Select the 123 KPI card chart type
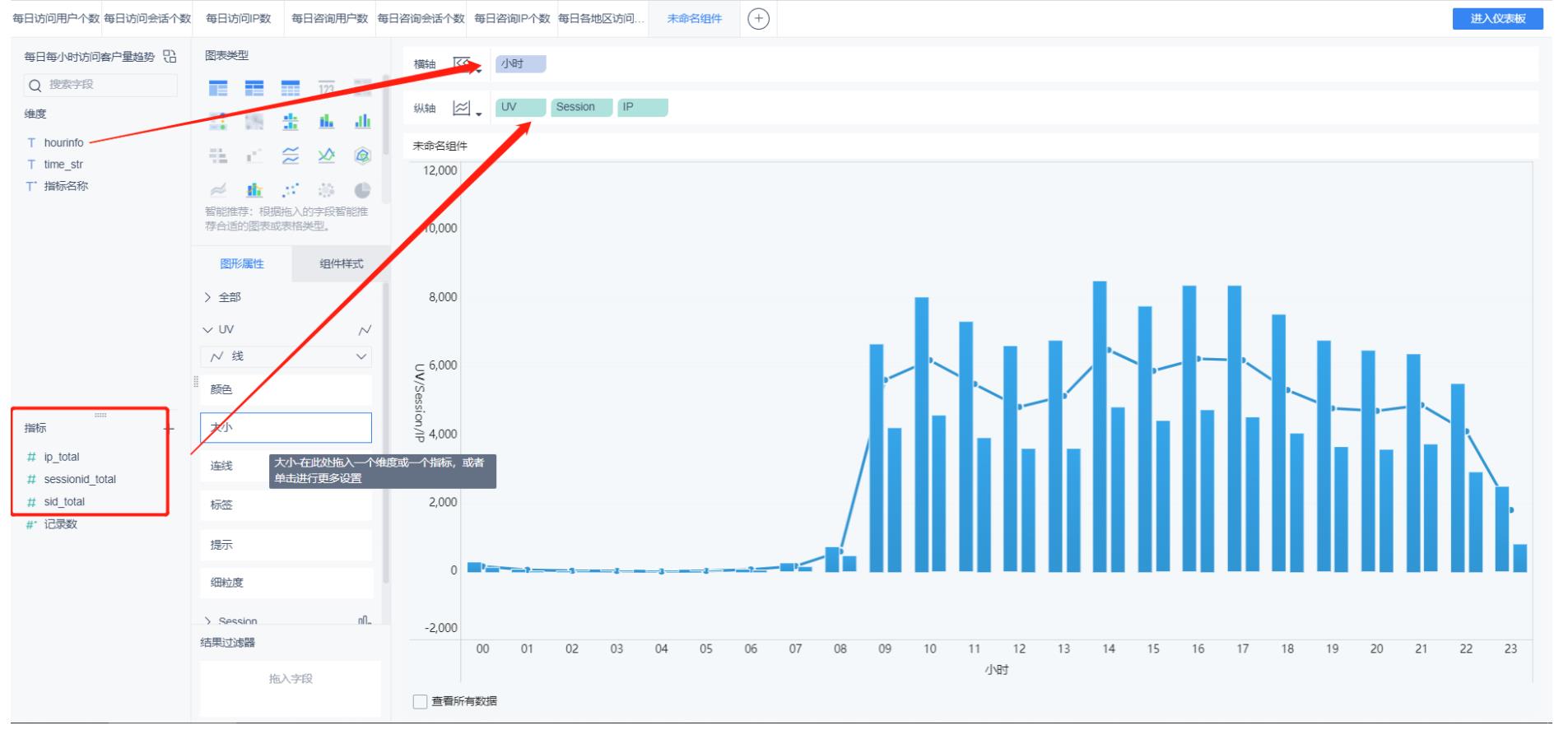Screen dimensions: 1568x744 pos(327,88)
